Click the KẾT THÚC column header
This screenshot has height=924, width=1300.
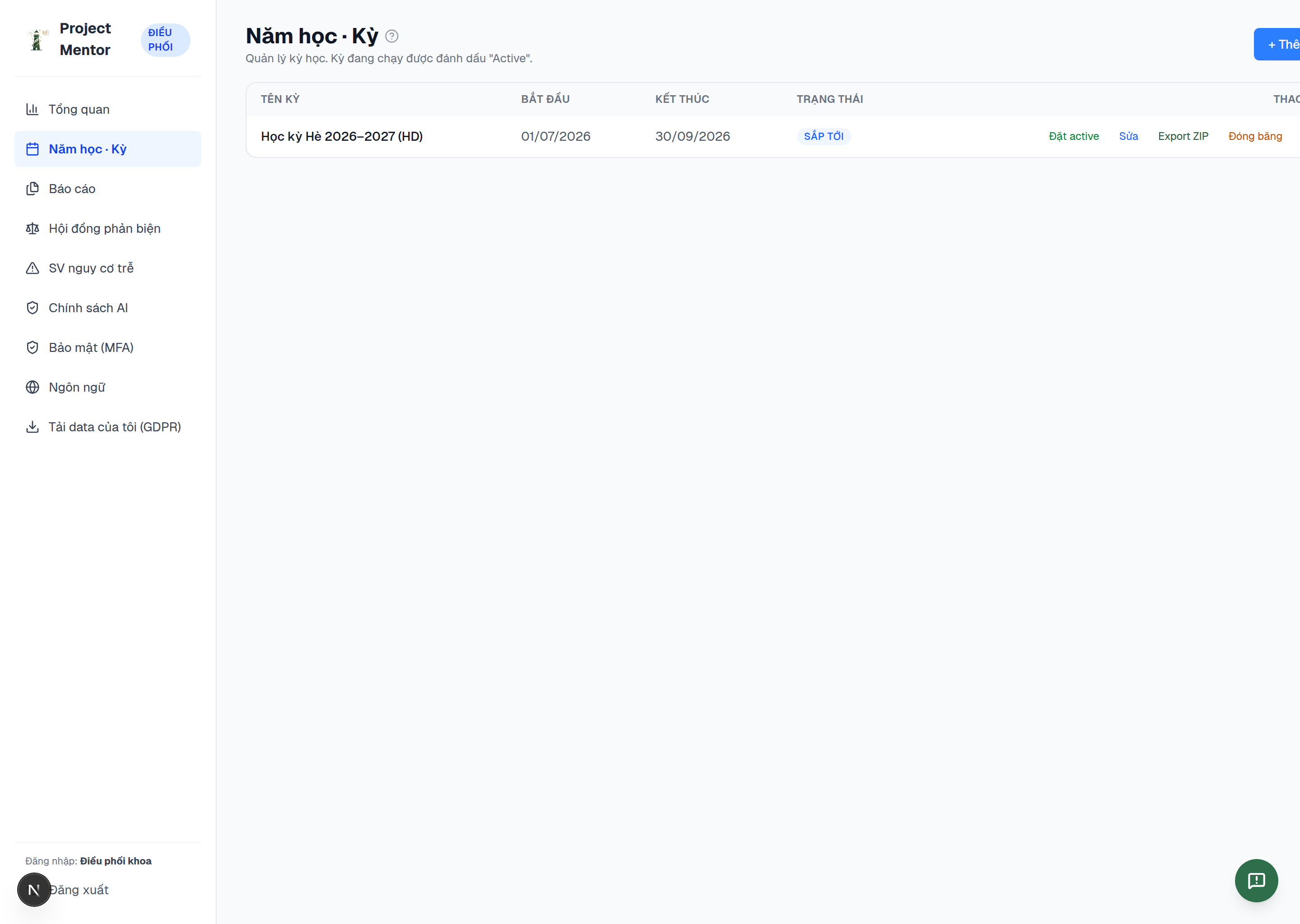(682, 99)
